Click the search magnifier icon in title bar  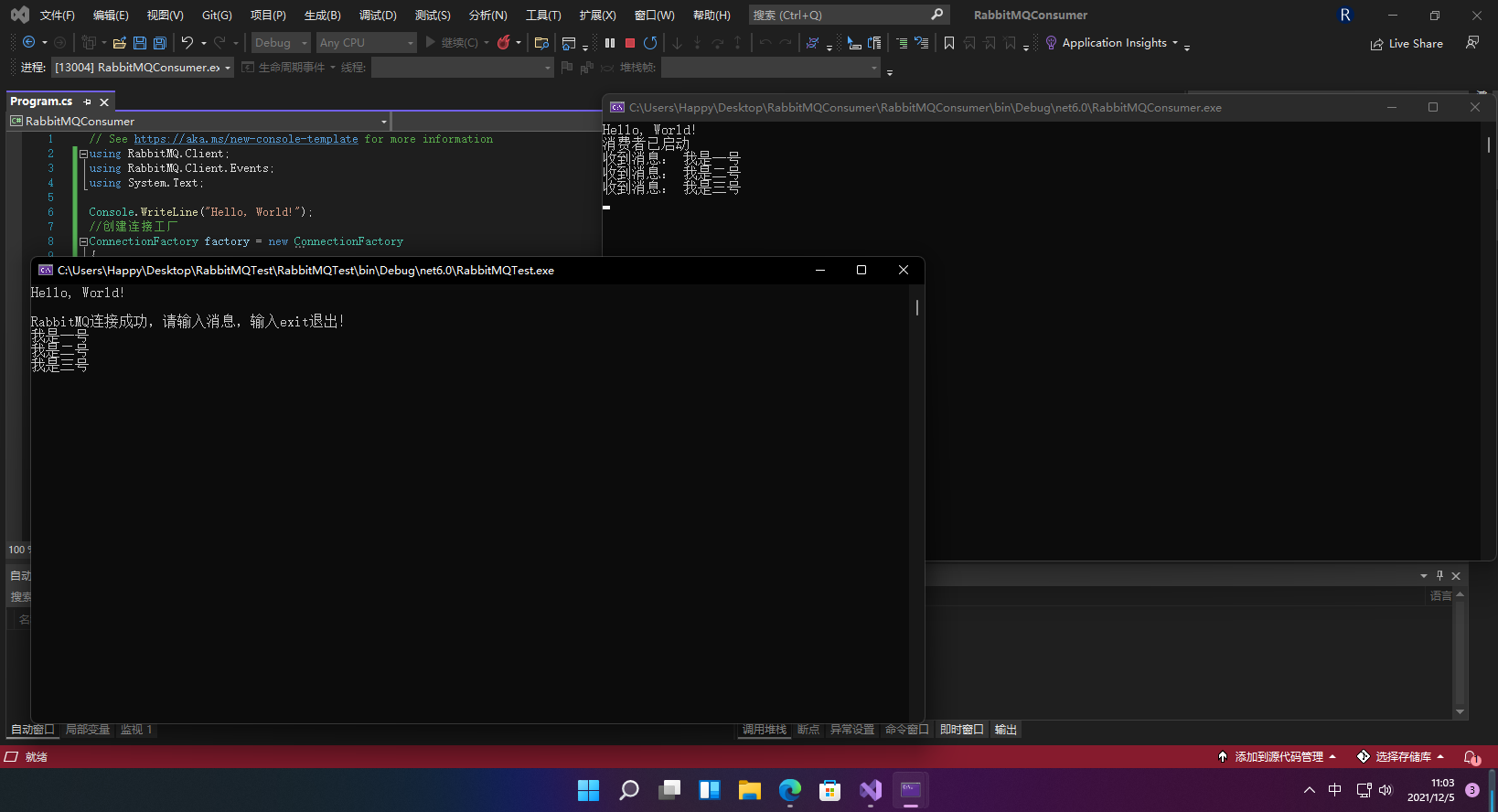click(936, 15)
